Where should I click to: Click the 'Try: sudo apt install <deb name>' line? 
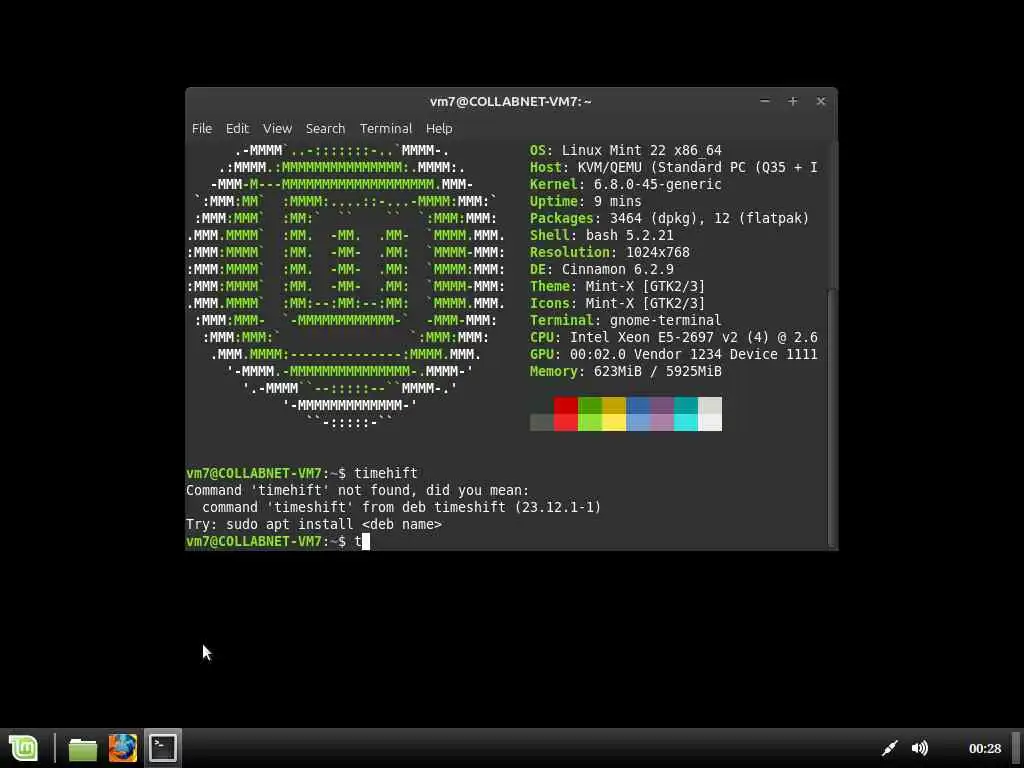point(314,524)
